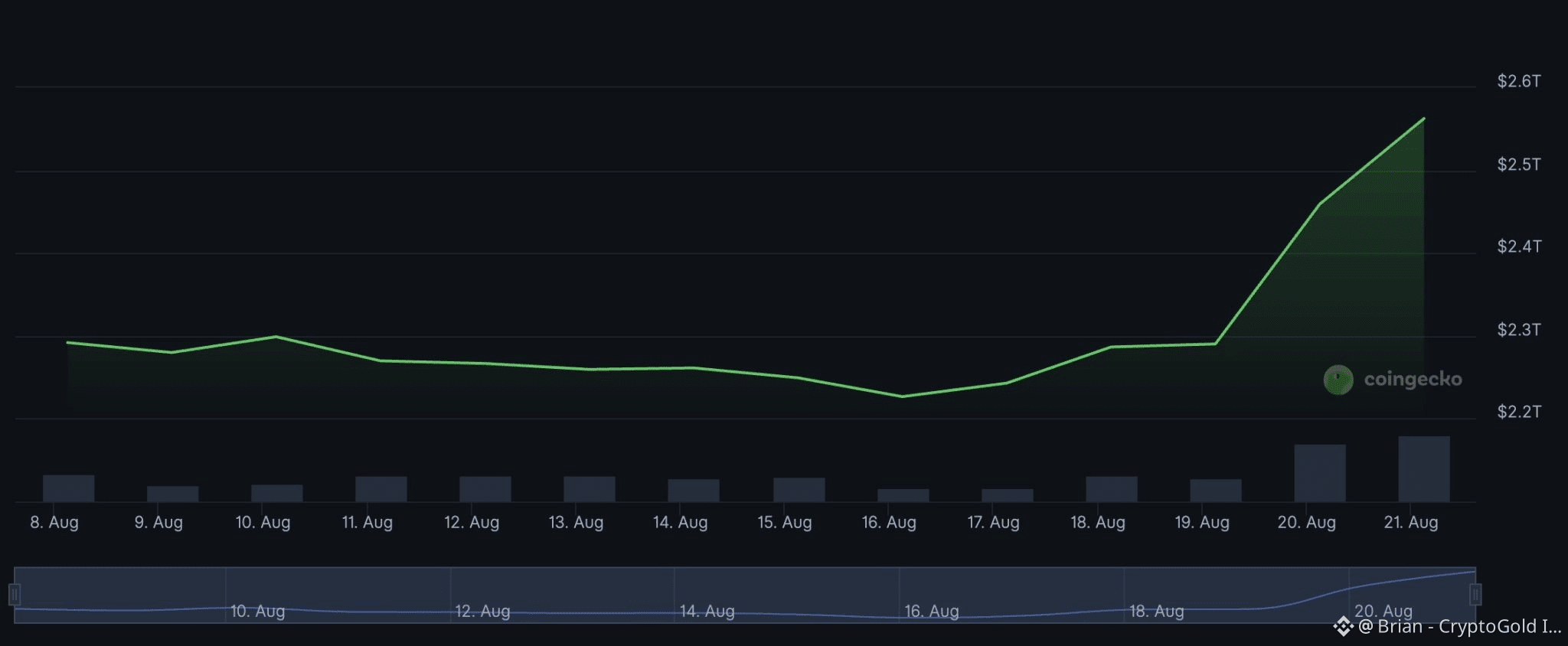This screenshot has width=1568, height=646.
Task: Select the 8. Aug axis label
Action: point(54,523)
